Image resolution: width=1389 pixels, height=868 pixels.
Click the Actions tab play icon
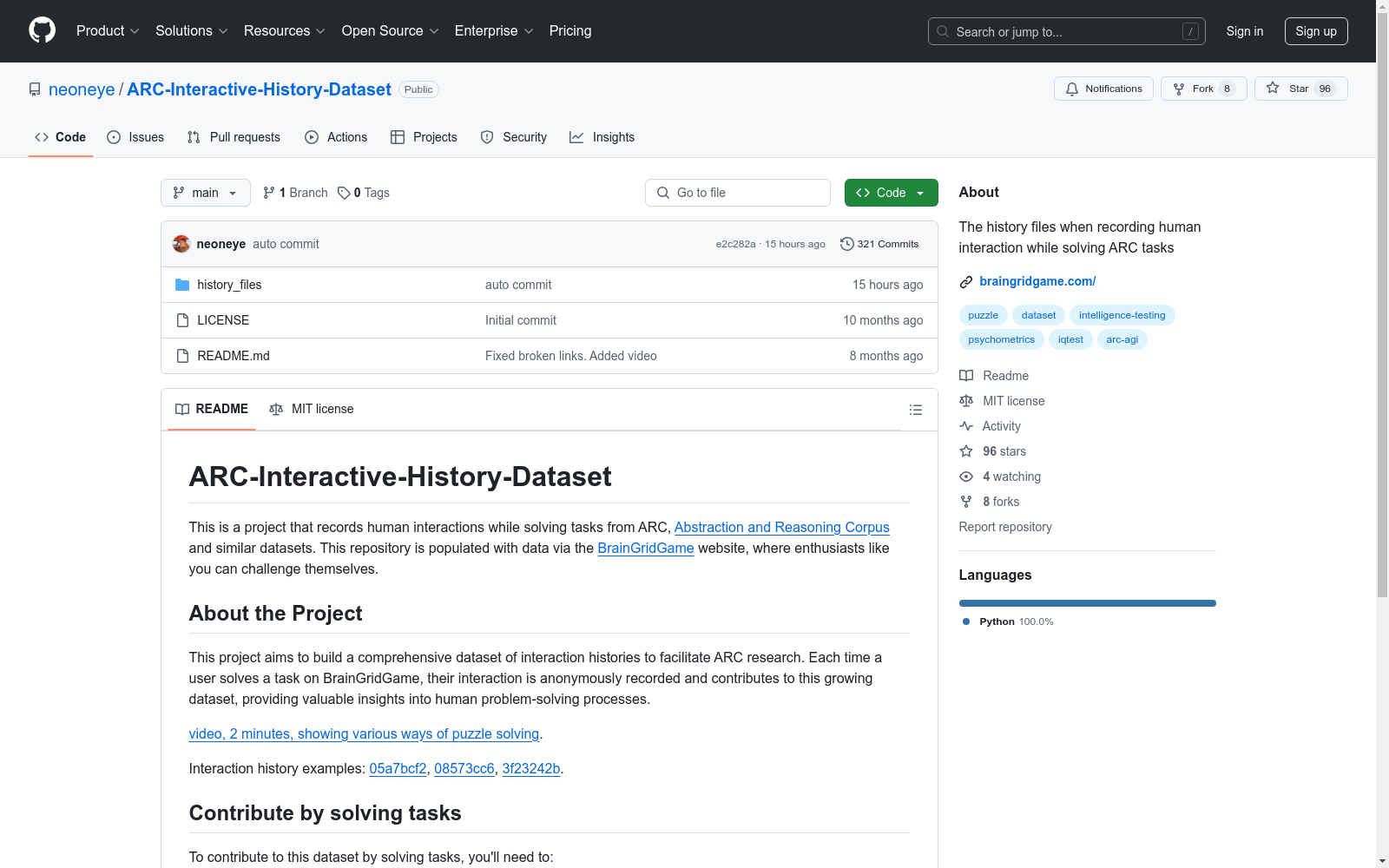[312, 137]
